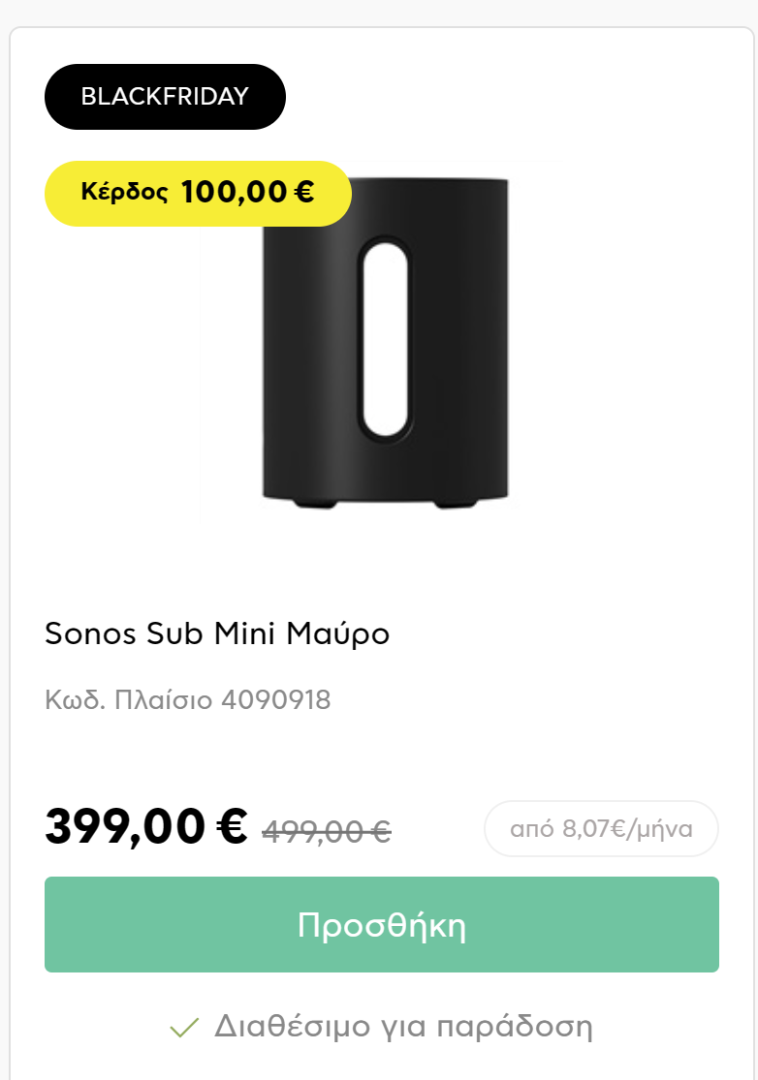Screen dimensions: 758x1080
Task: Select the product code number 4090918
Action: [x=276, y=700]
